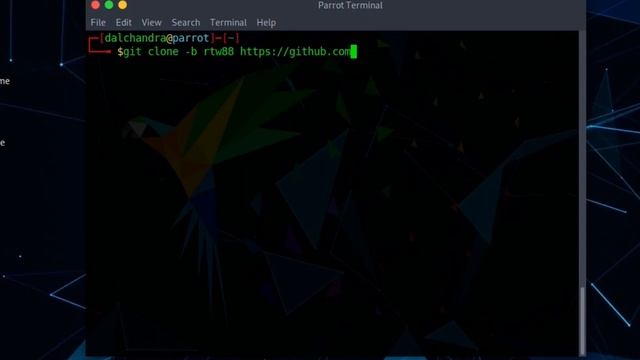The width and height of the screenshot is (640, 360).
Task: Click the 'rtw88' branch name text
Action: (219, 52)
